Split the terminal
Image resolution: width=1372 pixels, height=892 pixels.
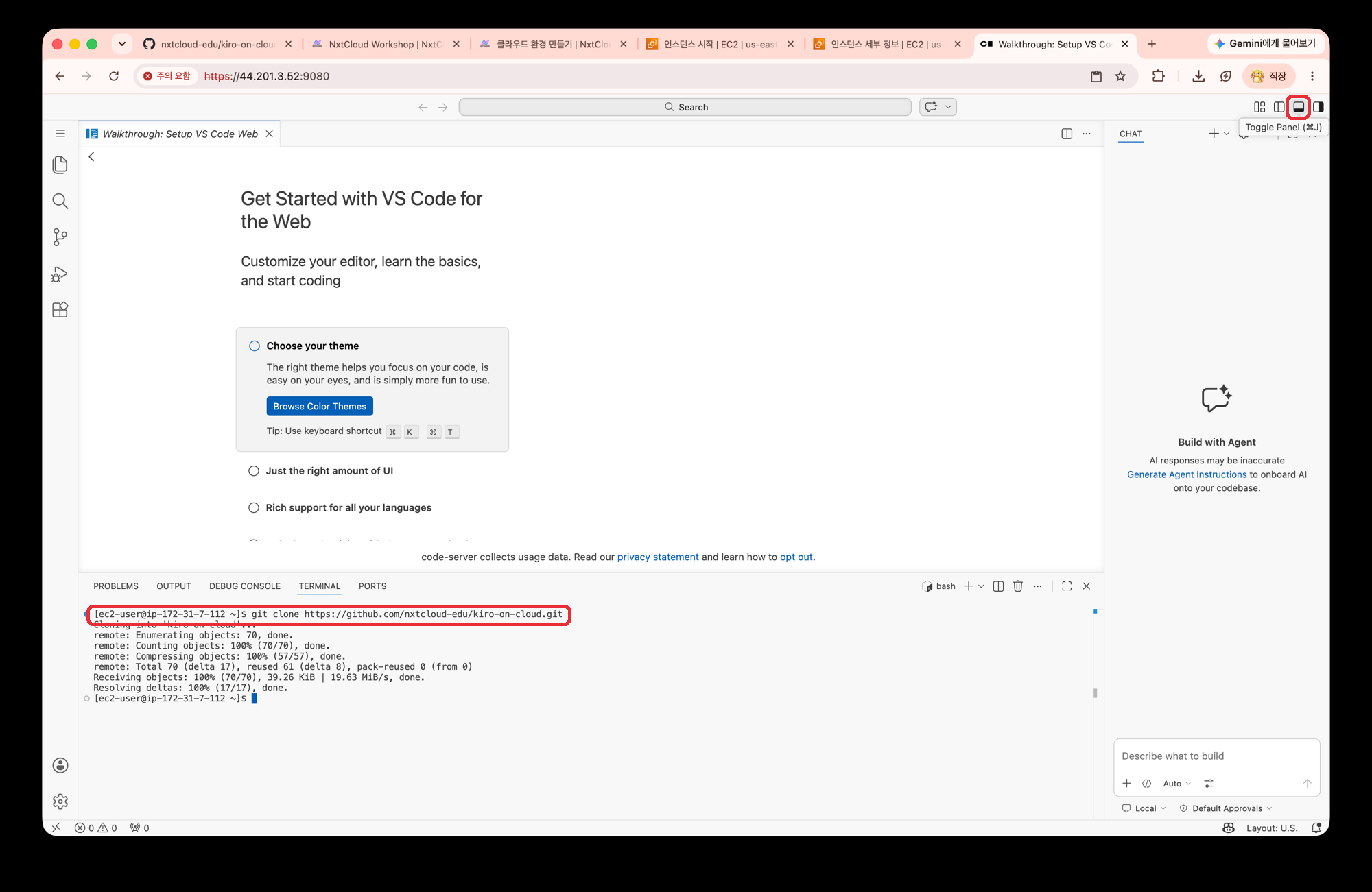999,586
